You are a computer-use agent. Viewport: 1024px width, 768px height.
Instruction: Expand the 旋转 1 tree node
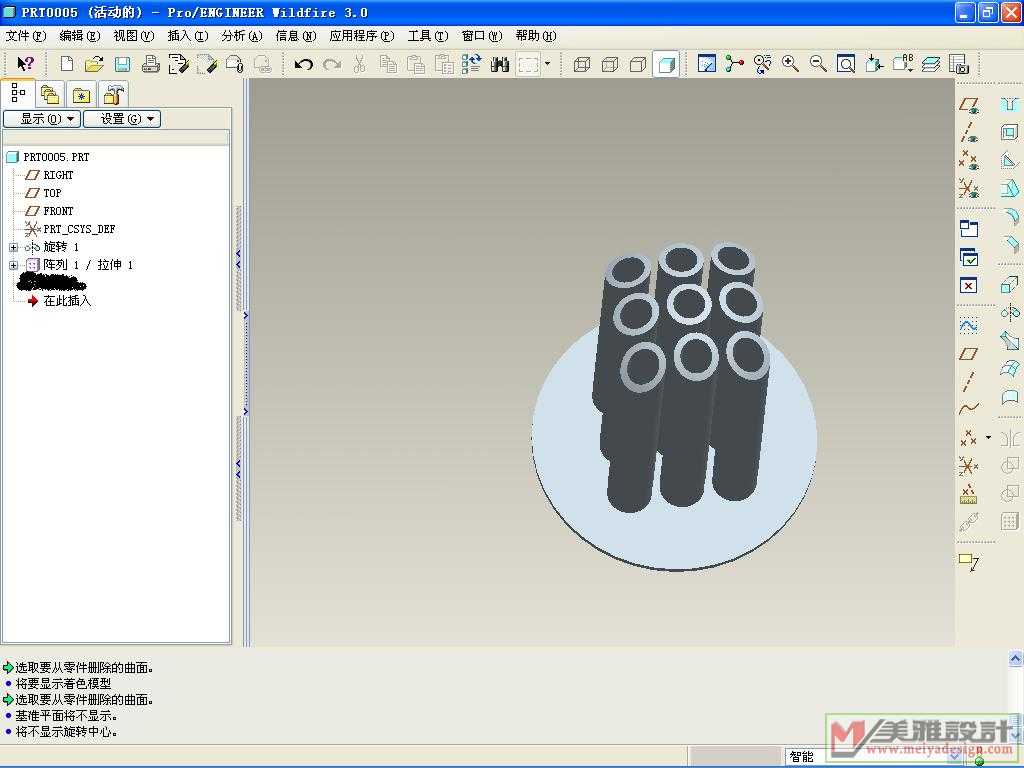pyautogui.click(x=13, y=248)
